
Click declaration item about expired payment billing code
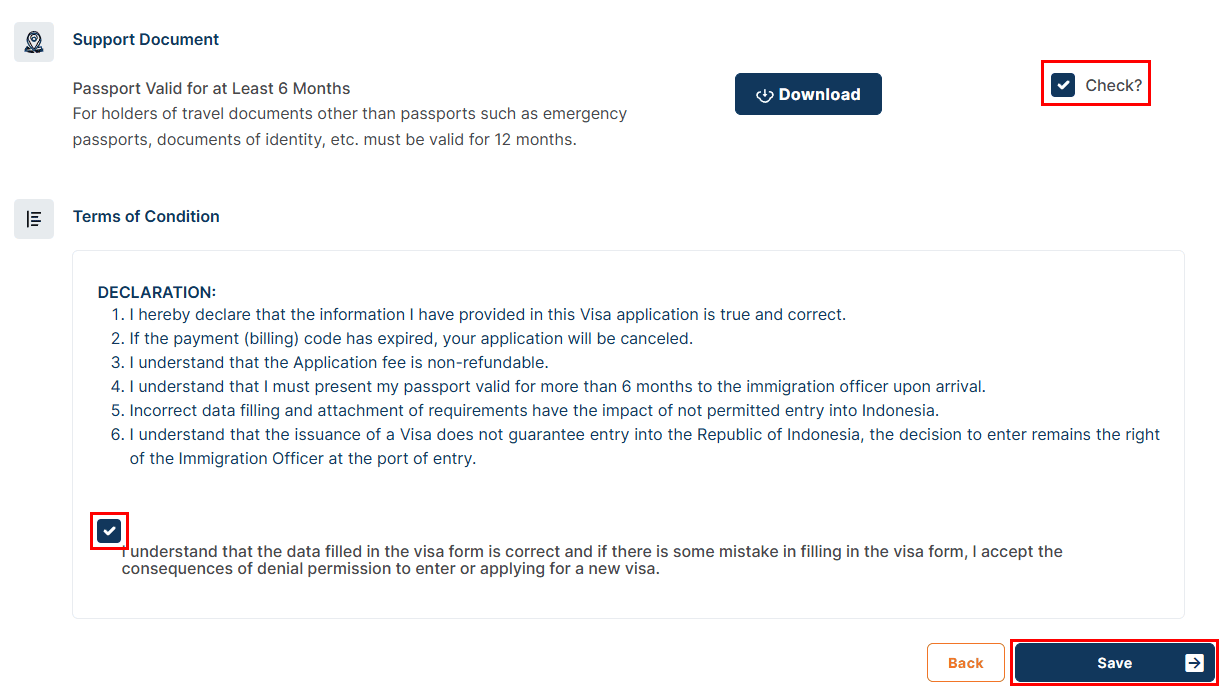(411, 338)
